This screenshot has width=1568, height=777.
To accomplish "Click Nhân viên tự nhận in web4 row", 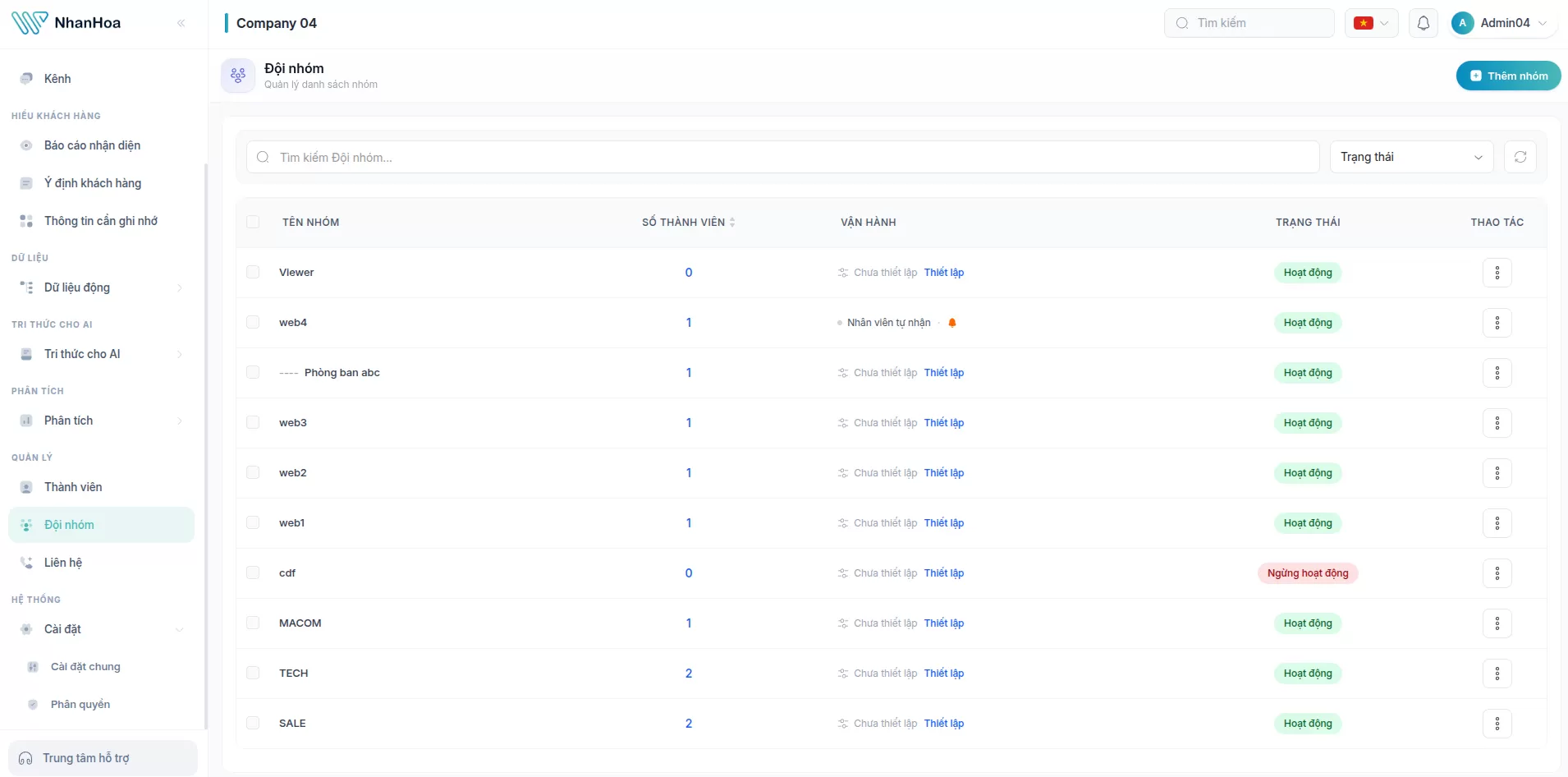I will click(888, 323).
